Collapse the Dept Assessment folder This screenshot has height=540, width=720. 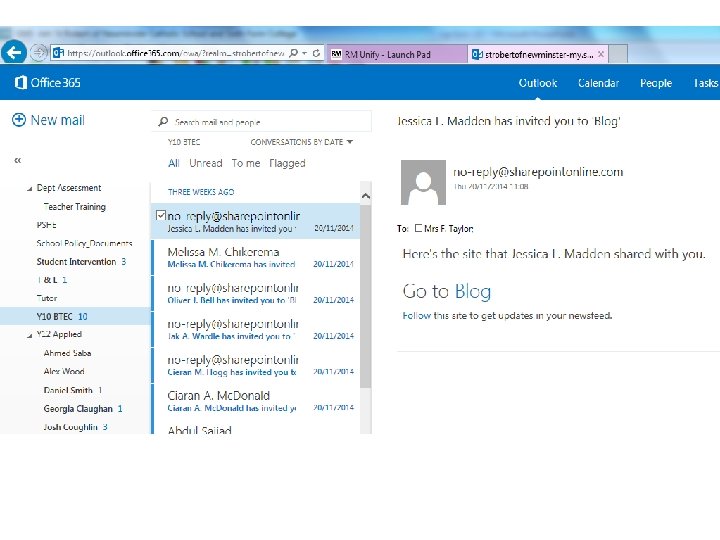(x=29, y=189)
